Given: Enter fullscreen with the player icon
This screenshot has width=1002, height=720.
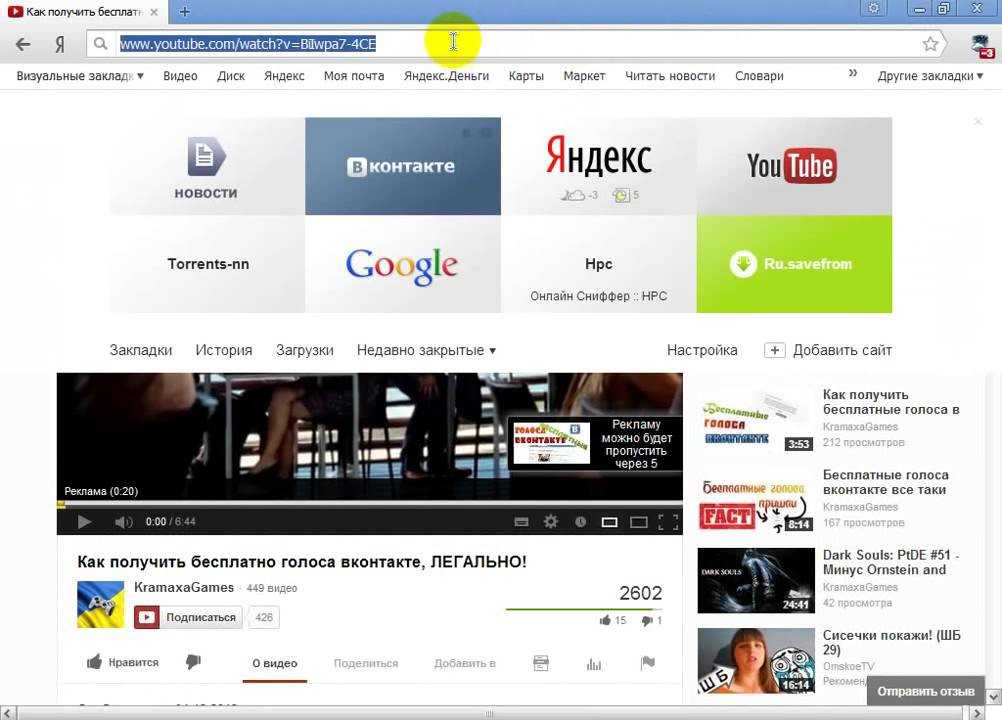Looking at the screenshot, I should click(x=668, y=522).
